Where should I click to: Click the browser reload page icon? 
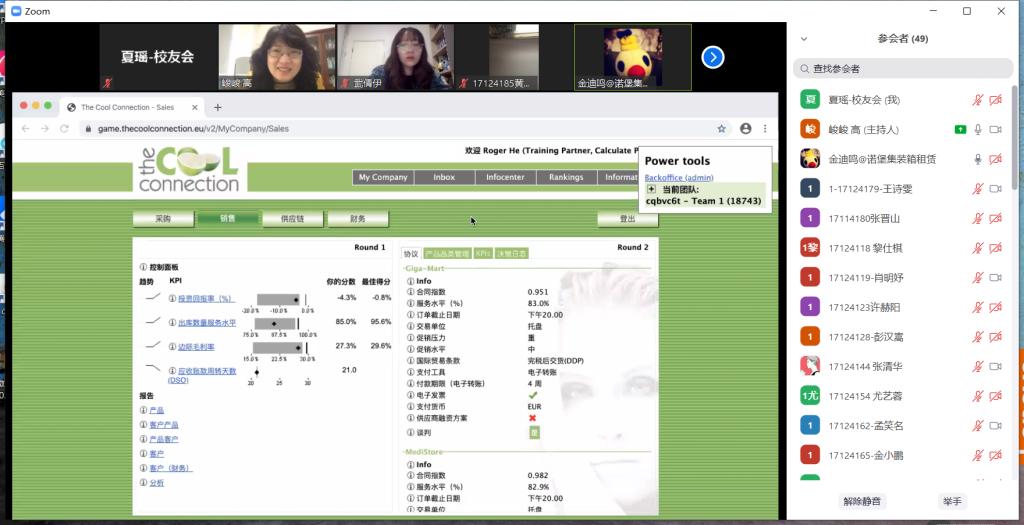click(64, 129)
